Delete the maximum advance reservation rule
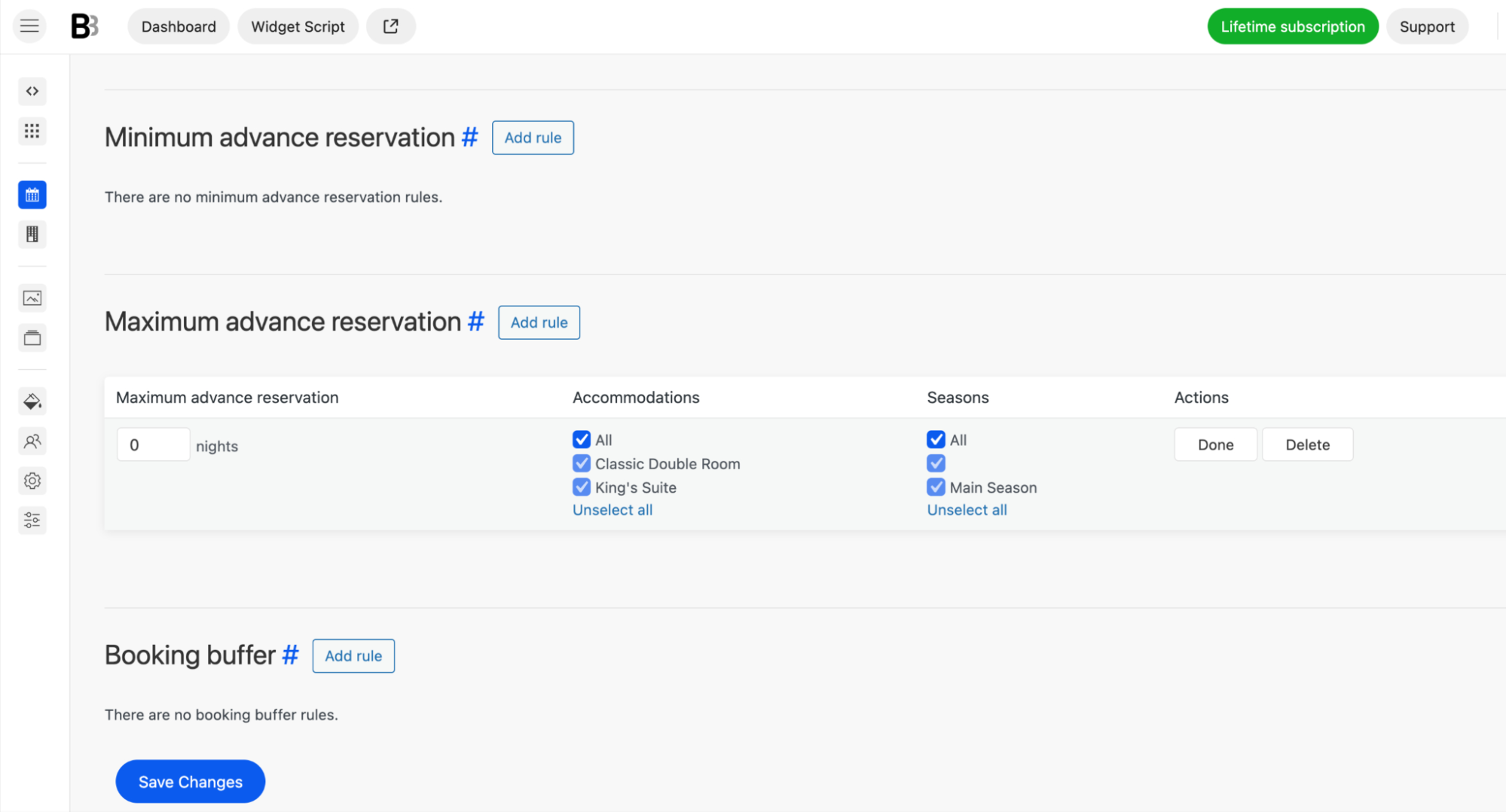The height and width of the screenshot is (812, 1506). coord(1307,444)
